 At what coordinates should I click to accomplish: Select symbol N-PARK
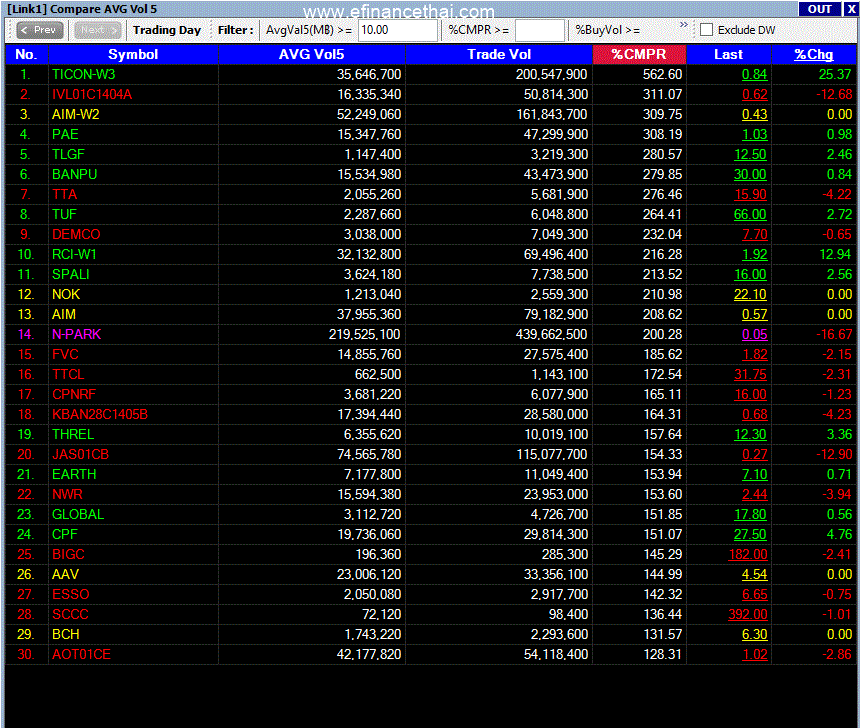coord(77,334)
